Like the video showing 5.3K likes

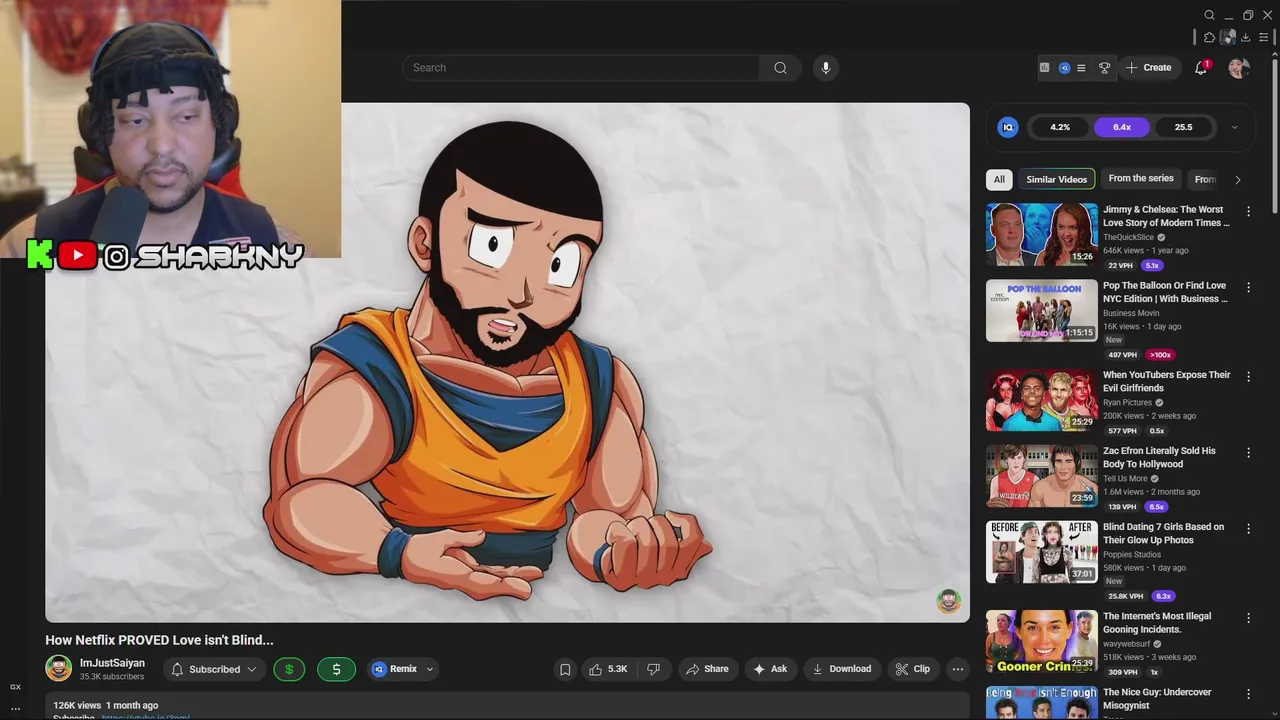(608, 669)
